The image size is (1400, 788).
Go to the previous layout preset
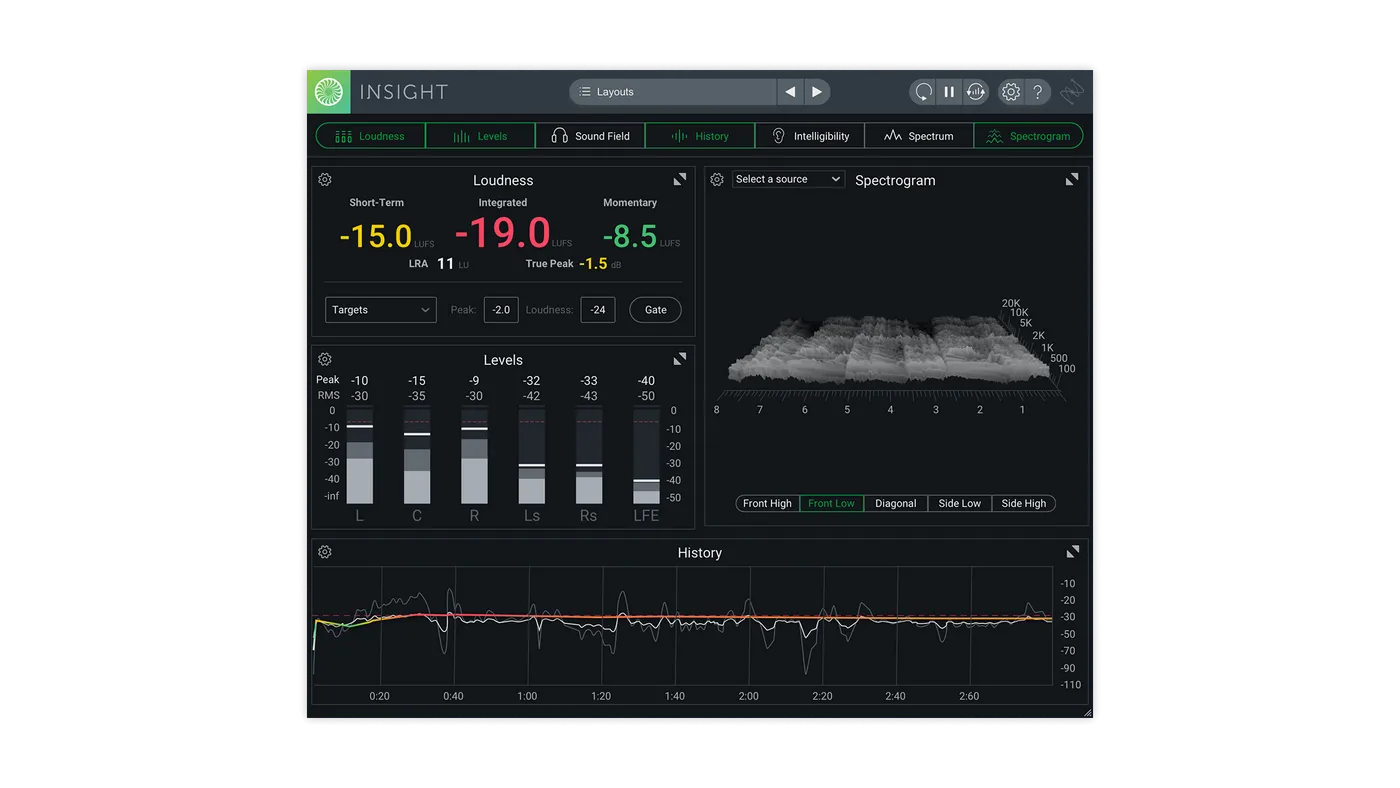point(790,92)
